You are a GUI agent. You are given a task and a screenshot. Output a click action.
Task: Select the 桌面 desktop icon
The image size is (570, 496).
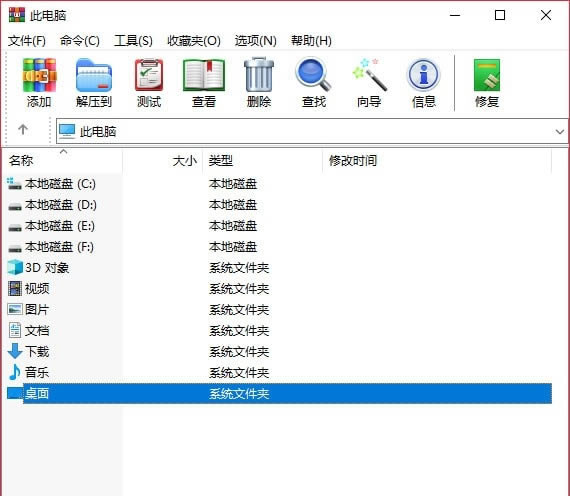15,393
